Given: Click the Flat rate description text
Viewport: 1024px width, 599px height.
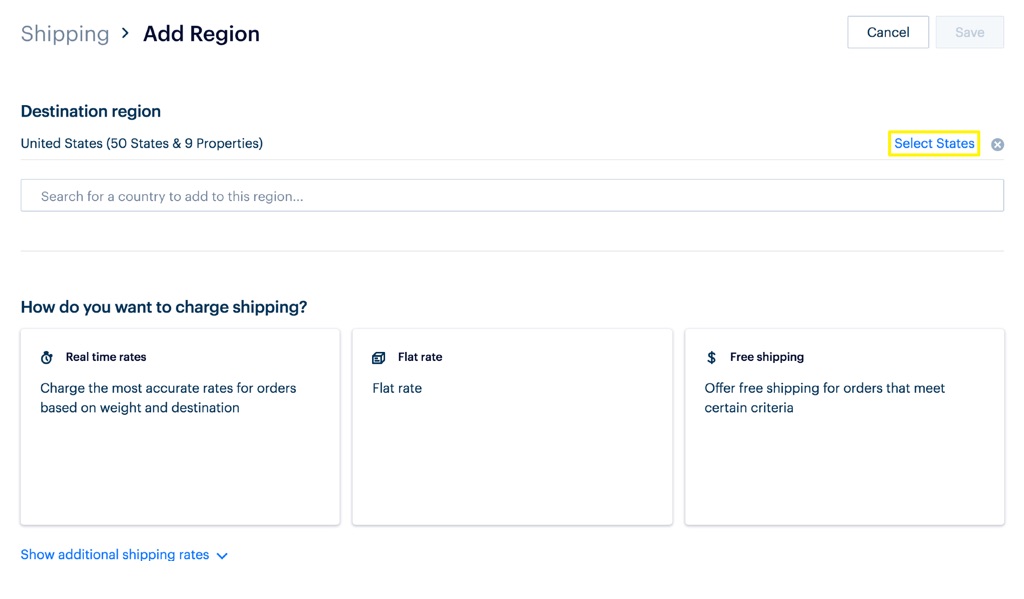Looking at the screenshot, I should point(397,388).
